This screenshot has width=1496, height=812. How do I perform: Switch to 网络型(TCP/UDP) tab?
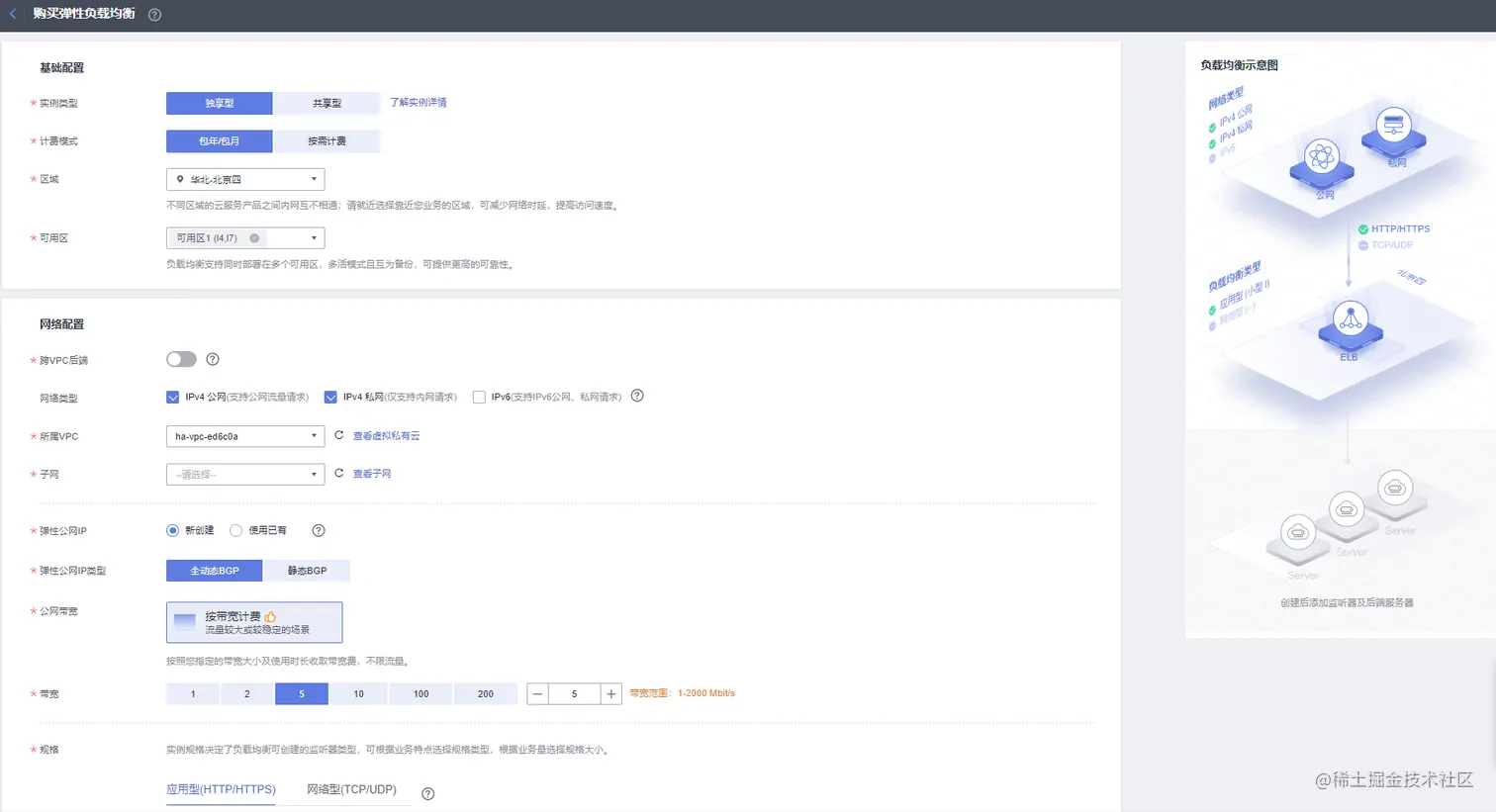click(x=351, y=789)
